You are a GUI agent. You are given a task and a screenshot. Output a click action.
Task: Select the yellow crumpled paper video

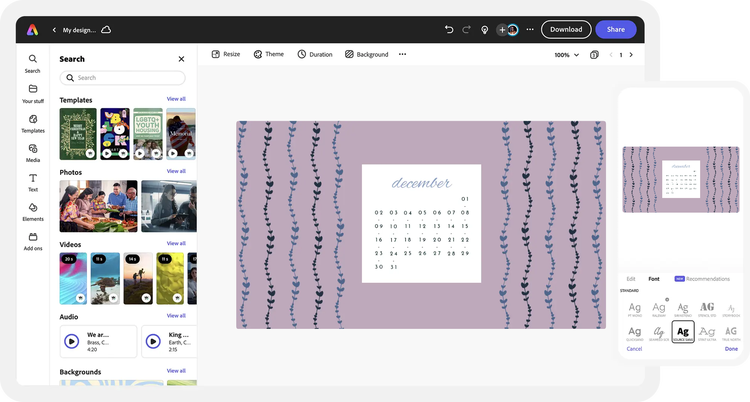[x=170, y=279]
